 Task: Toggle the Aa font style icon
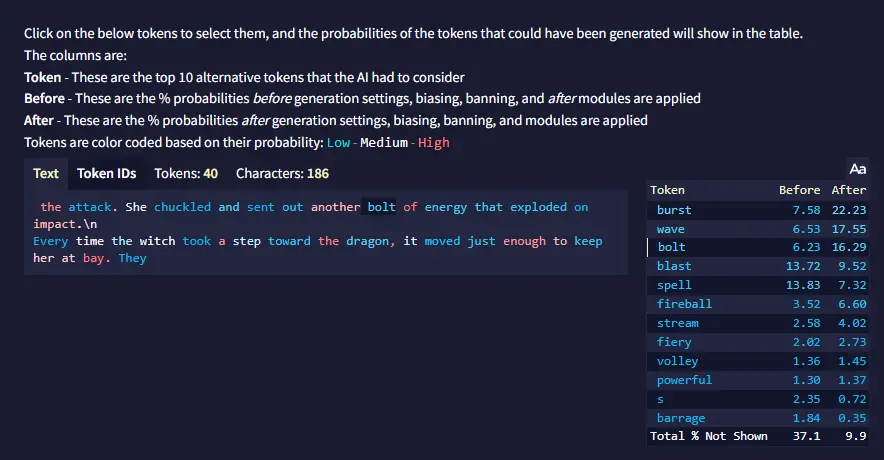857,169
